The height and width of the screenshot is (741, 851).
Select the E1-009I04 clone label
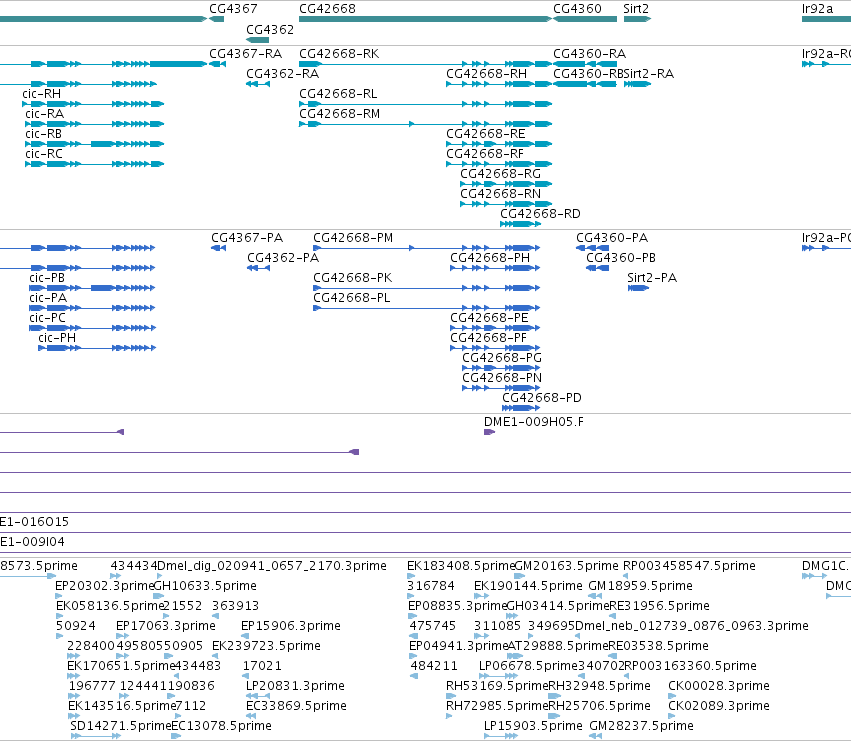click(x=32, y=542)
